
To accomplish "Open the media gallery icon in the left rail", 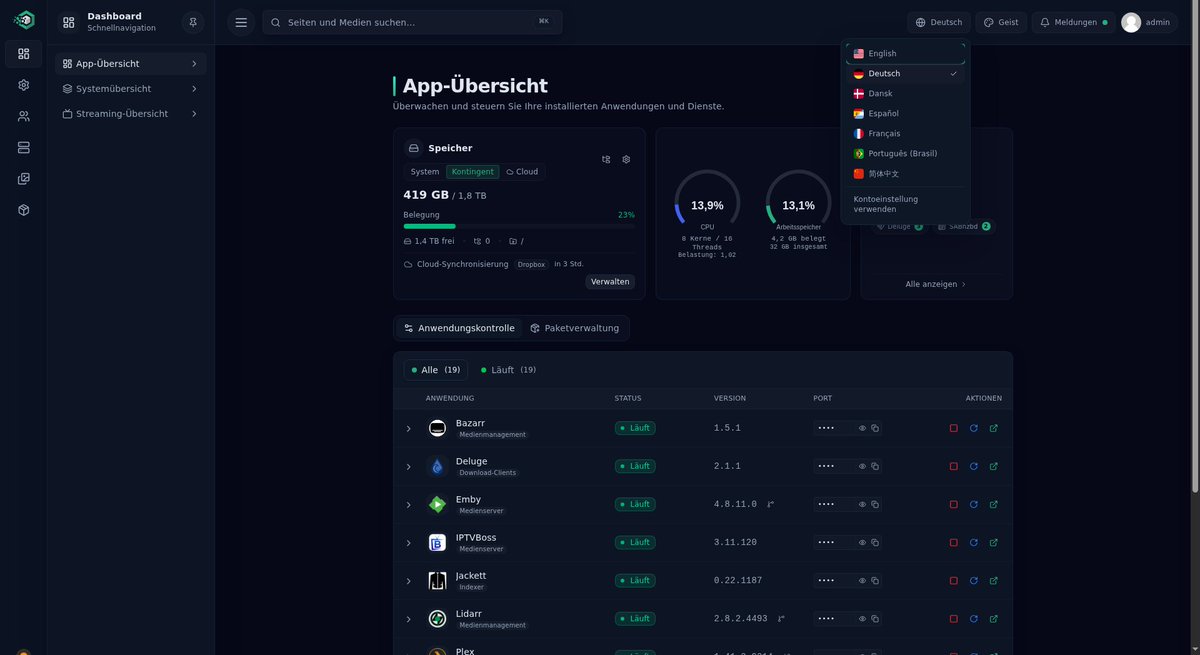I will 24,179.
